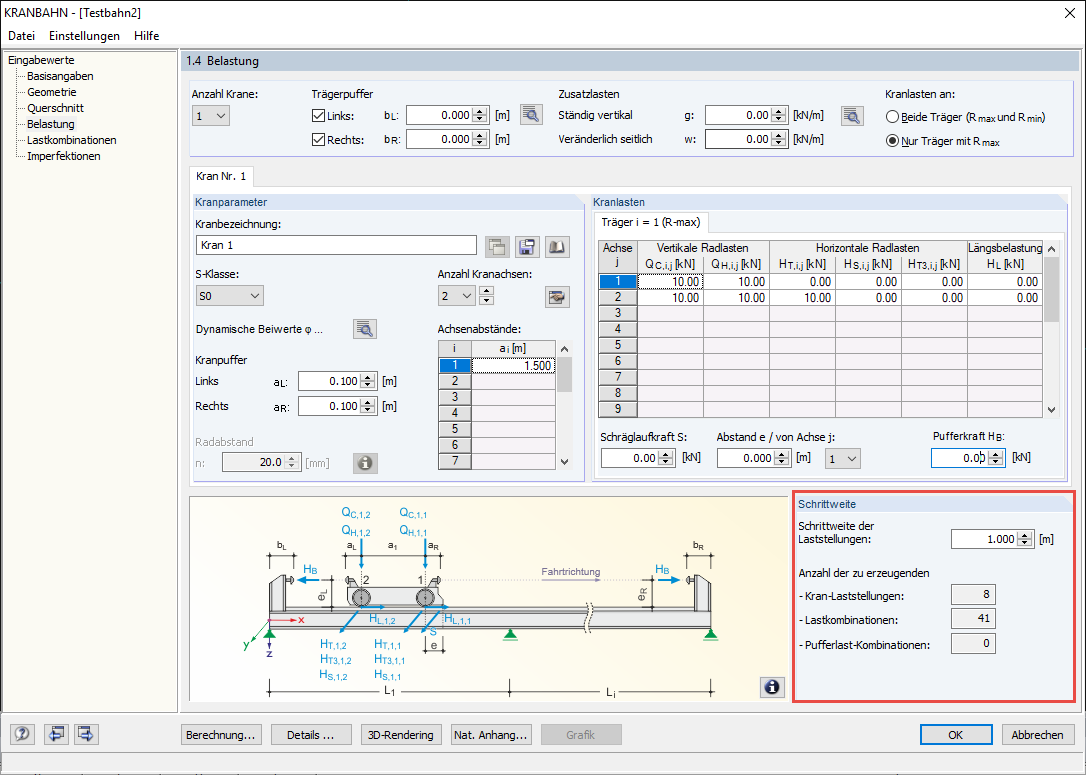The width and height of the screenshot is (1086, 775).
Task: Click the info icon in the beam diagram
Action: click(x=771, y=686)
